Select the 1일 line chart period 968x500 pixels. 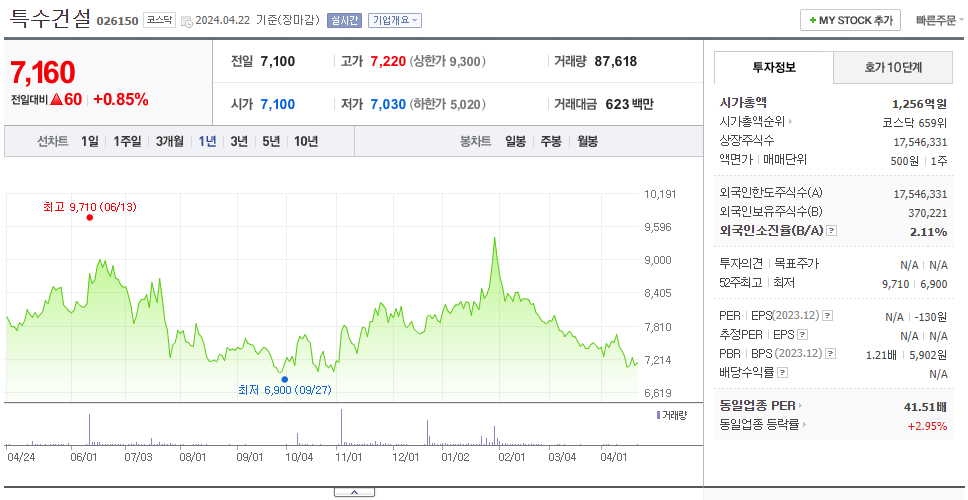(x=90, y=141)
